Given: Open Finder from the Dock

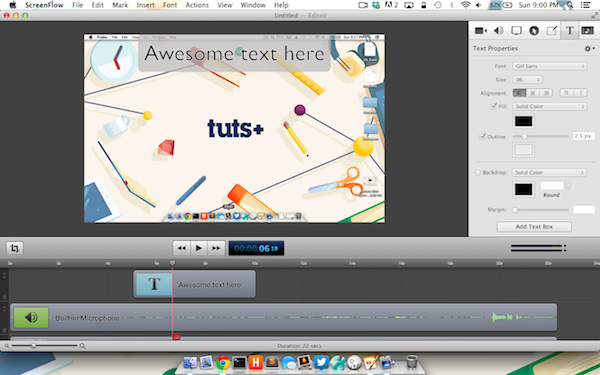Looking at the screenshot, I should point(190,362).
